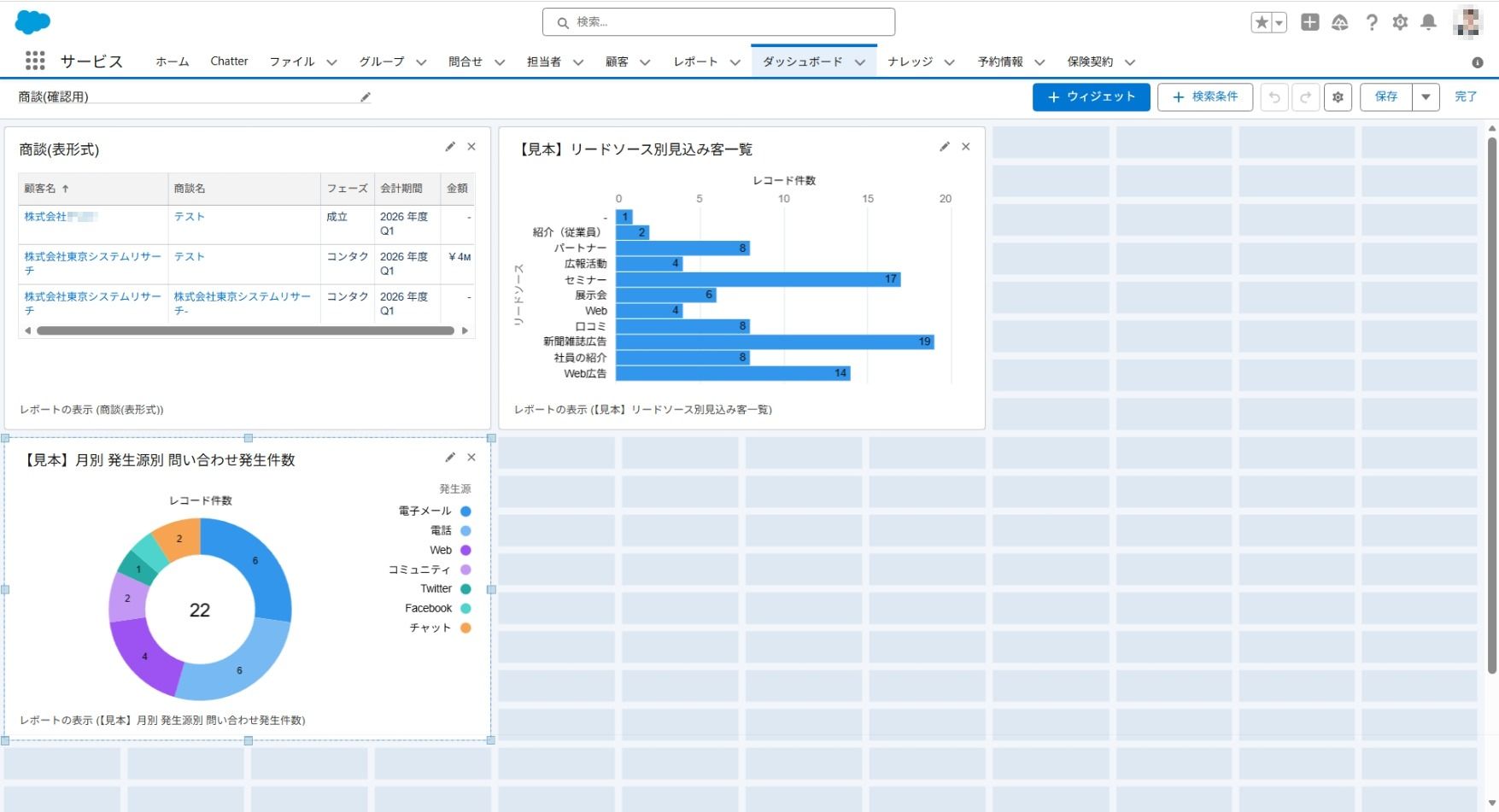Open the ナレッジ tab dropdown chevron
1499x812 pixels.
pos(949,62)
